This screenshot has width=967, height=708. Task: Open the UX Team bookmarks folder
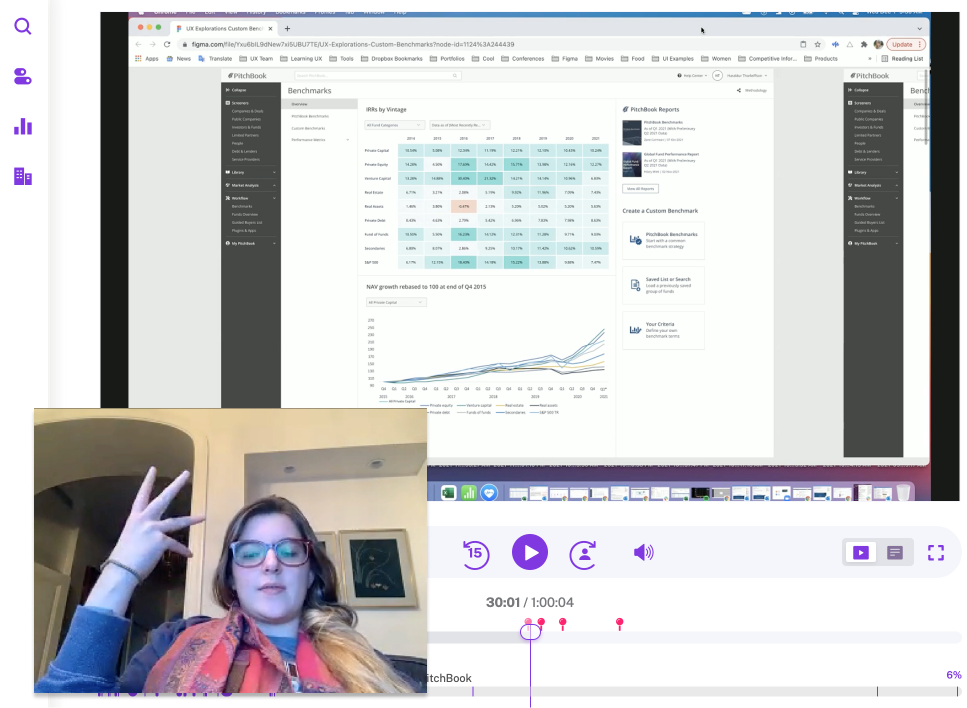click(256, 59)
